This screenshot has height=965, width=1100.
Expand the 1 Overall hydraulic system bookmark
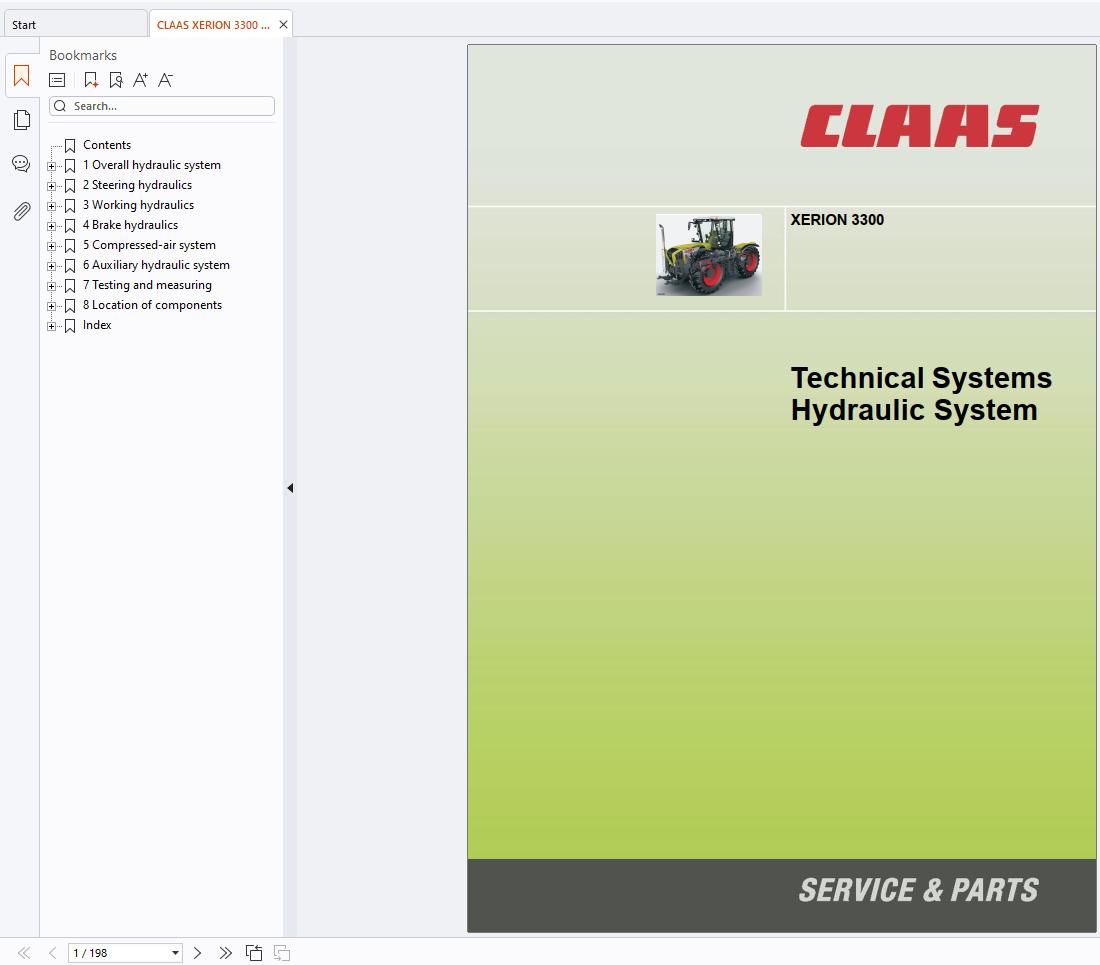(52, 166)
